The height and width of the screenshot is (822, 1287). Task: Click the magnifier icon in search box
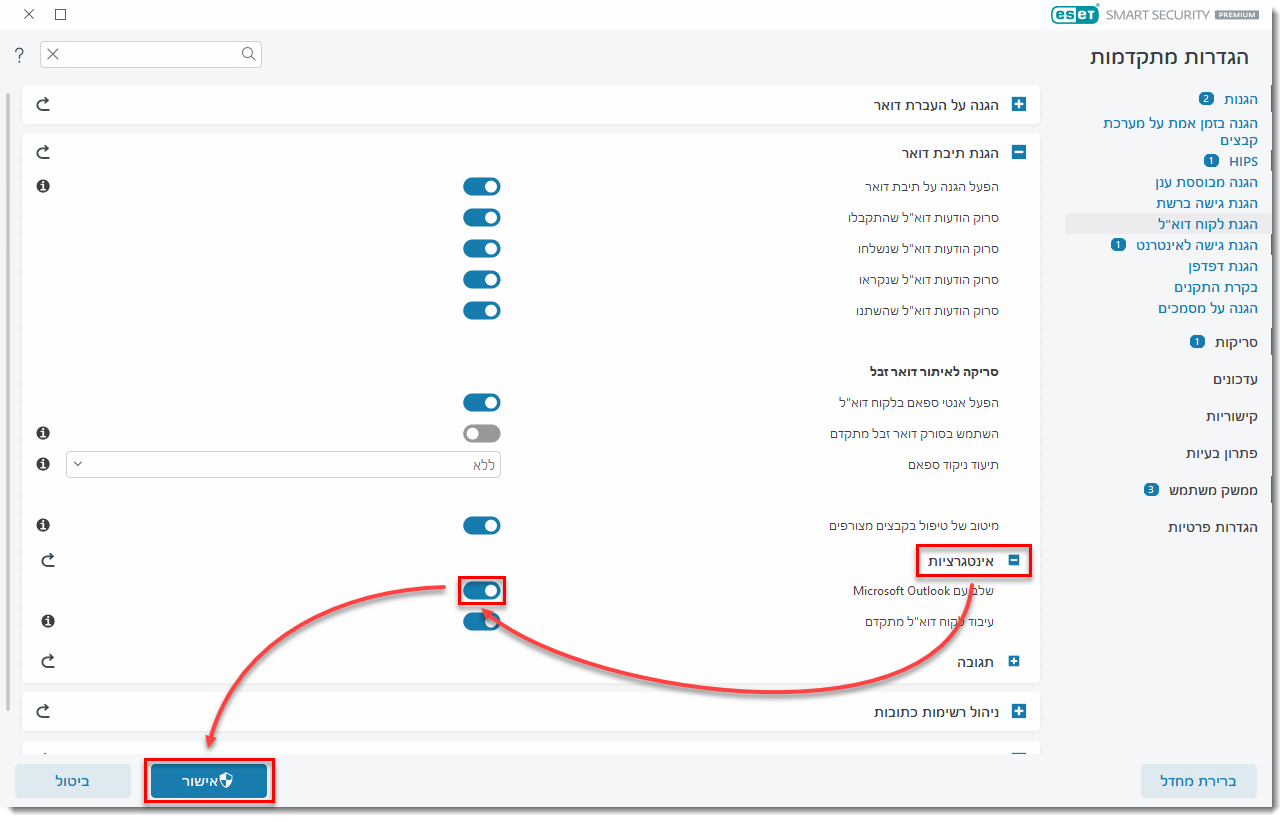pyautogui.click(x=248, y=54)
